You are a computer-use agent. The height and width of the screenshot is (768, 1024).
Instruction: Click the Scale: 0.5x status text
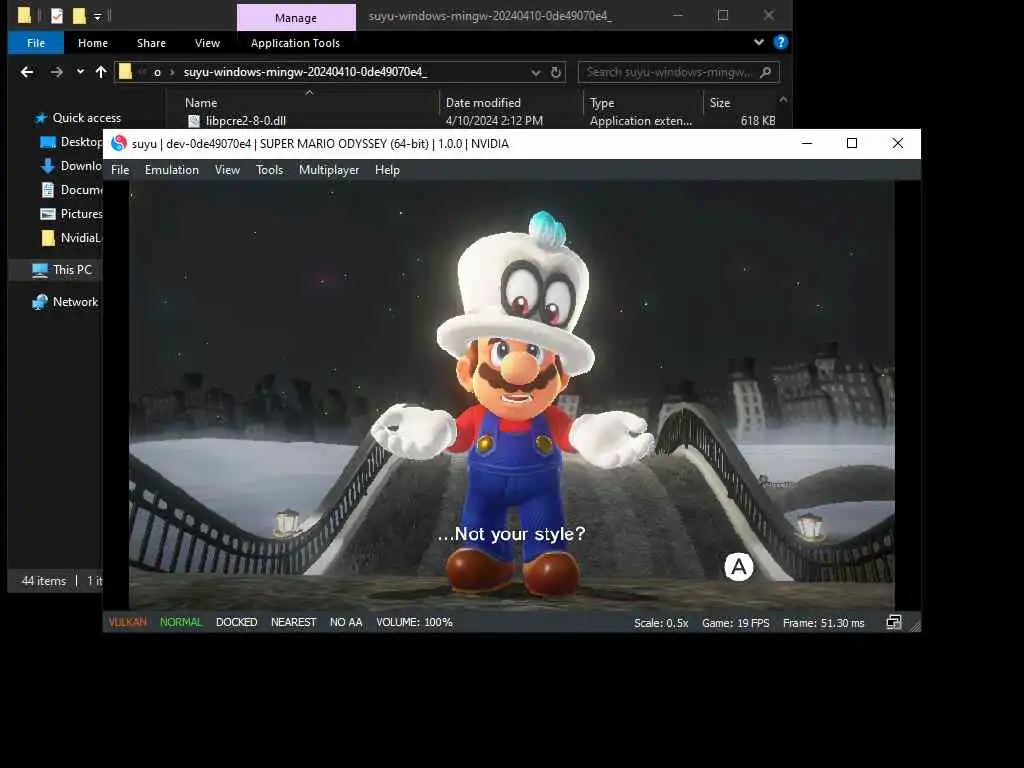(x=661, y=623)
